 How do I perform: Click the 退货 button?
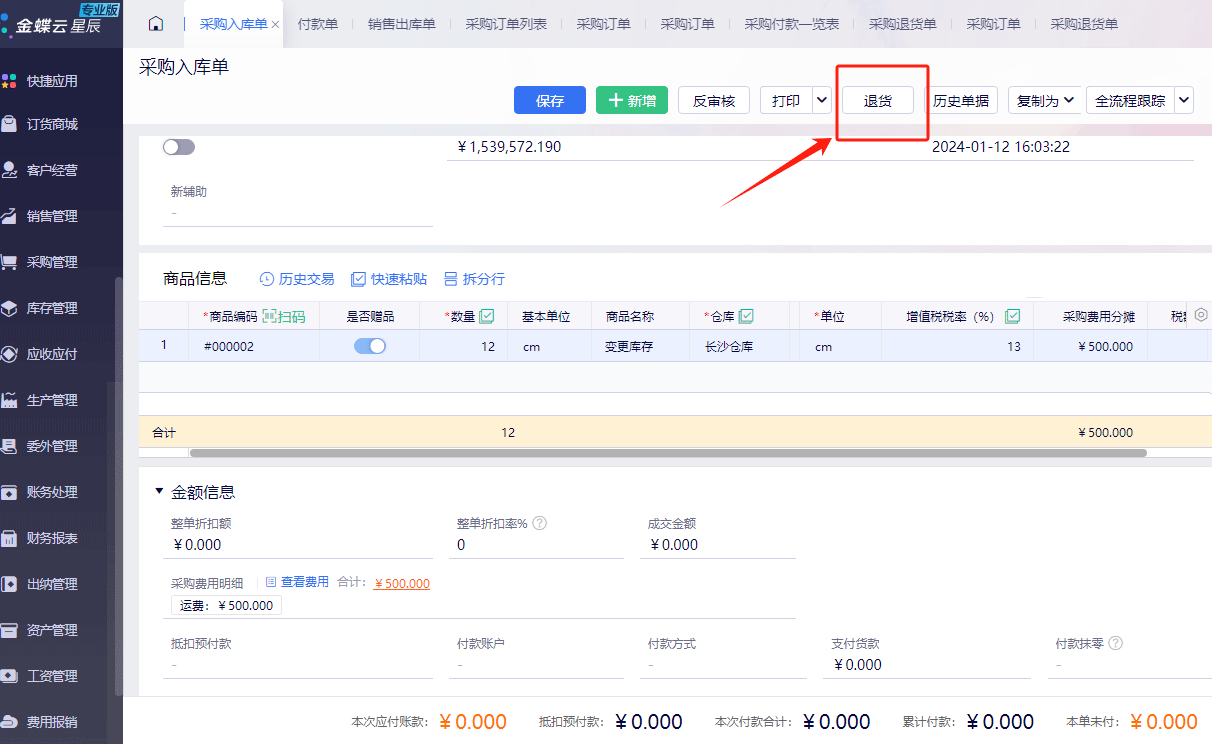878,100
